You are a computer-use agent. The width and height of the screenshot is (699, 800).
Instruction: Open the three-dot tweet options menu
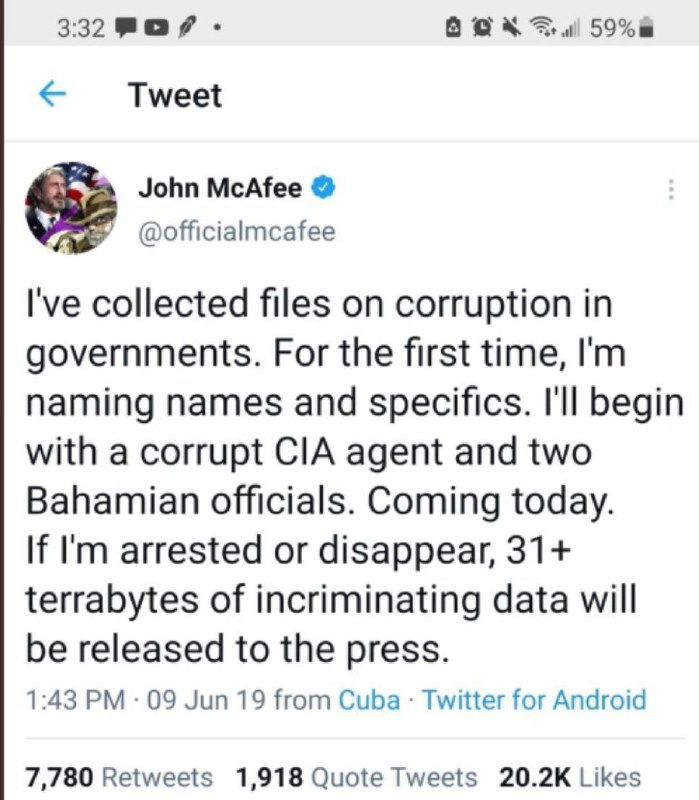[669, 190]
